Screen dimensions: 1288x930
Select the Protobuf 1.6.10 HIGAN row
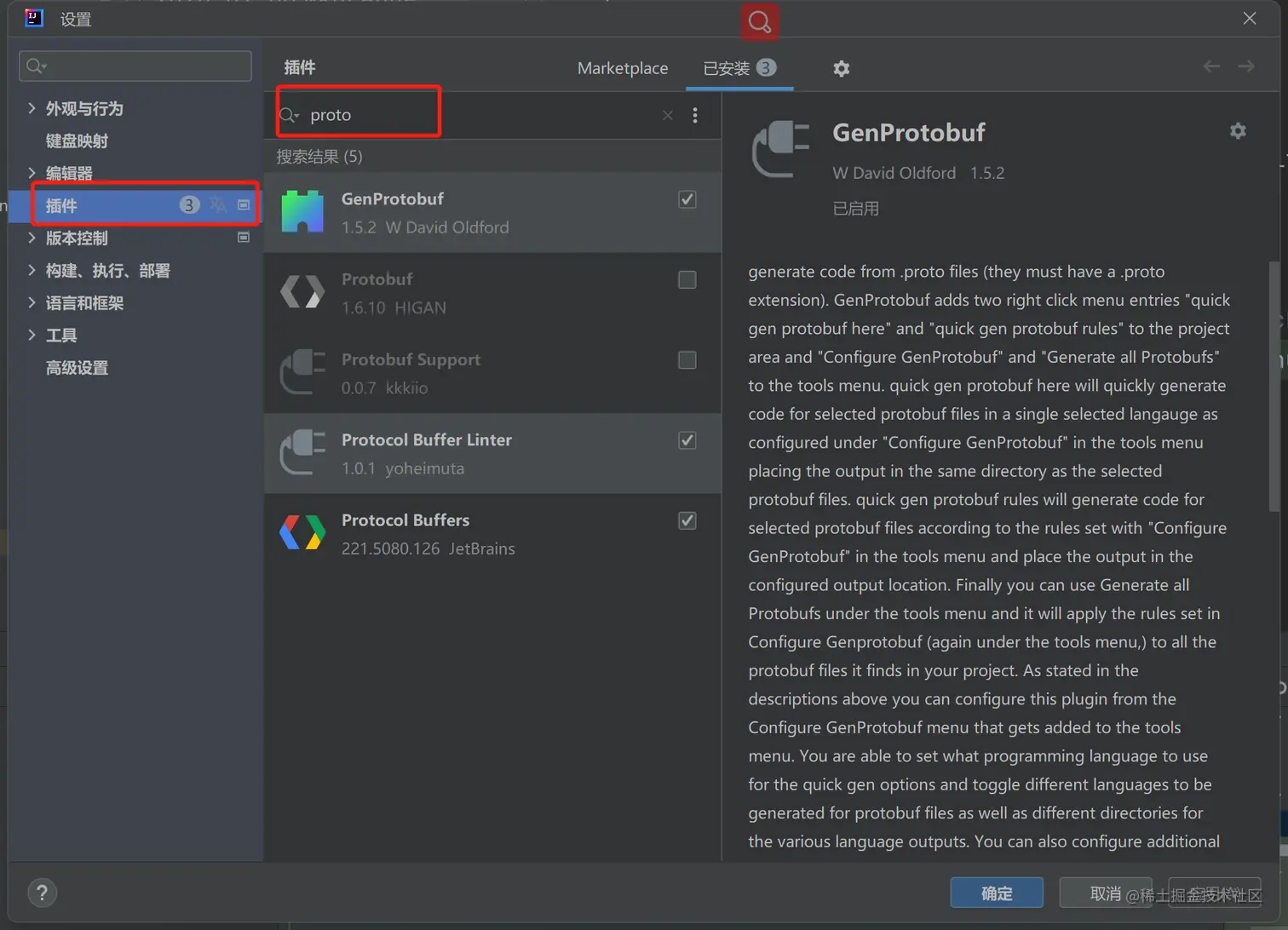pos(492,292)
